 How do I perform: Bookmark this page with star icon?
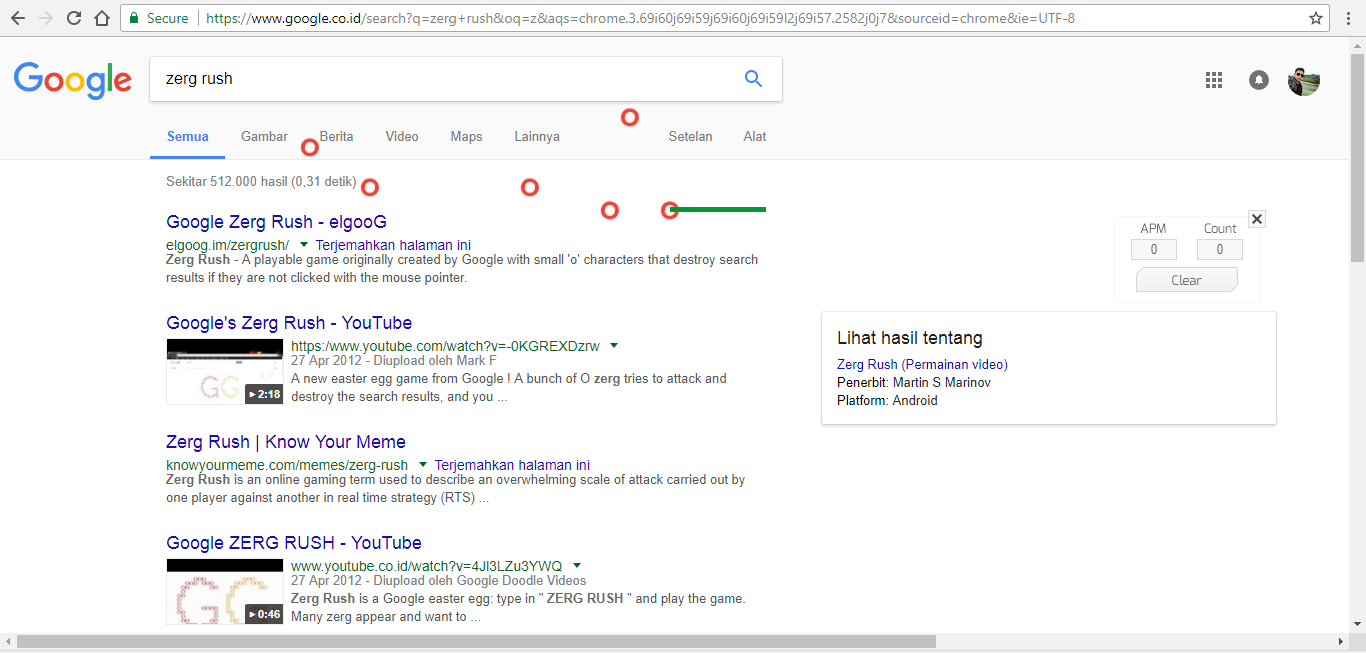coord(1316,18)
